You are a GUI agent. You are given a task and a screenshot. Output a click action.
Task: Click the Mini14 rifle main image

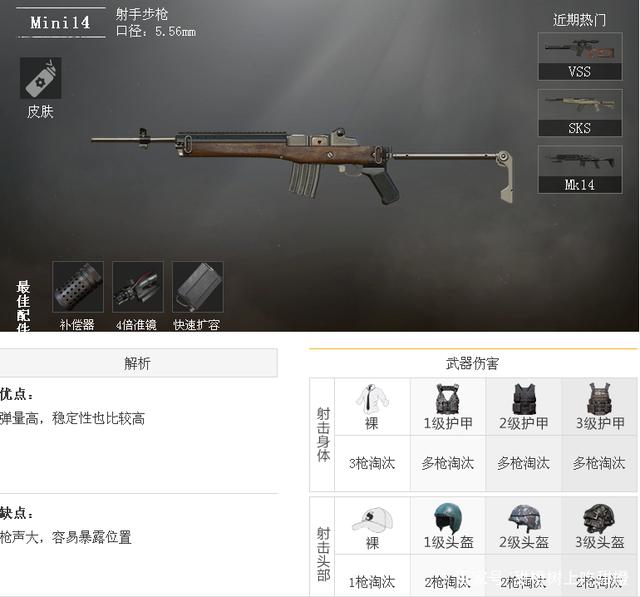[x=302, y=165]
